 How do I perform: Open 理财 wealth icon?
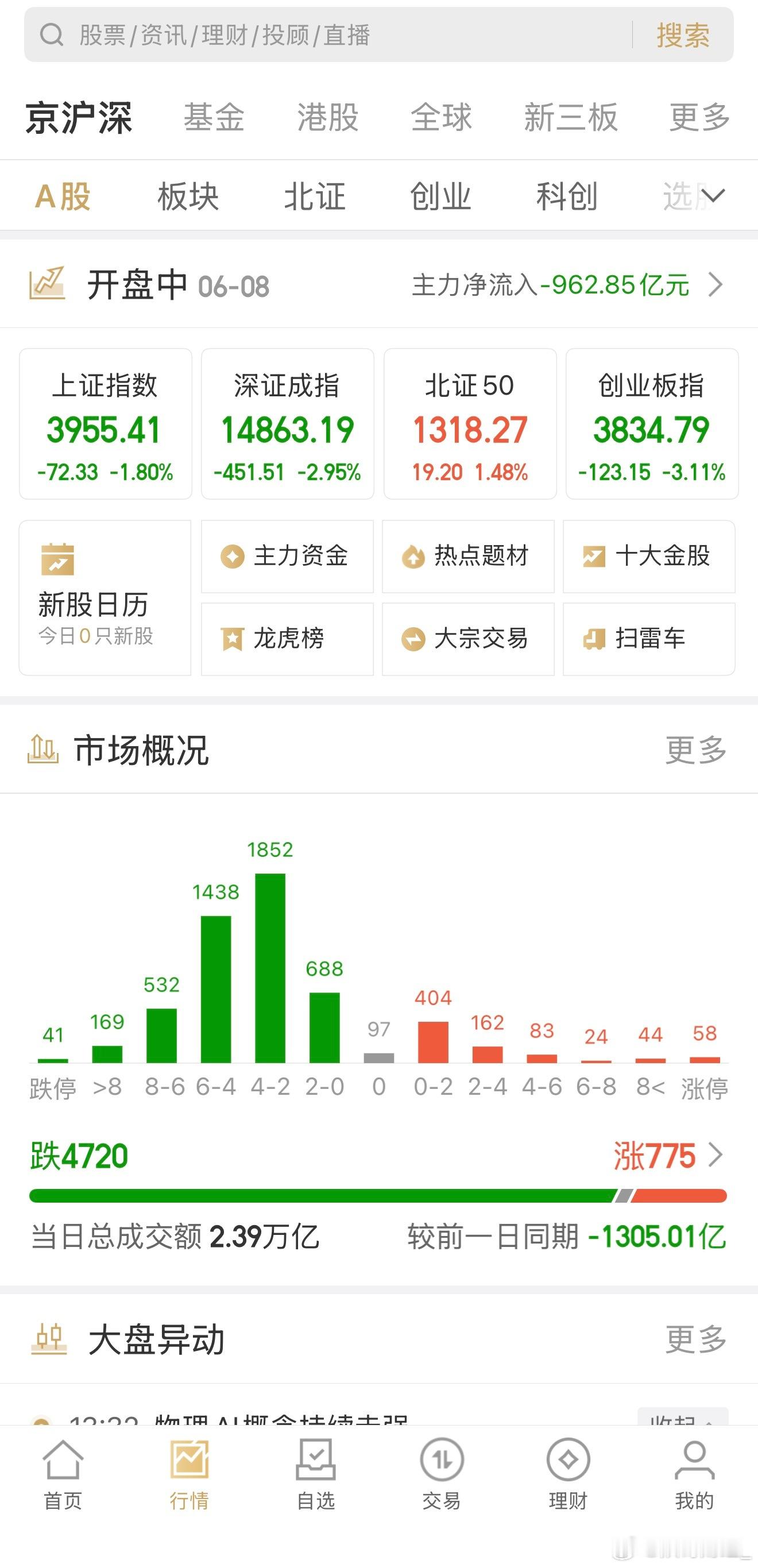click(568, 1459)
